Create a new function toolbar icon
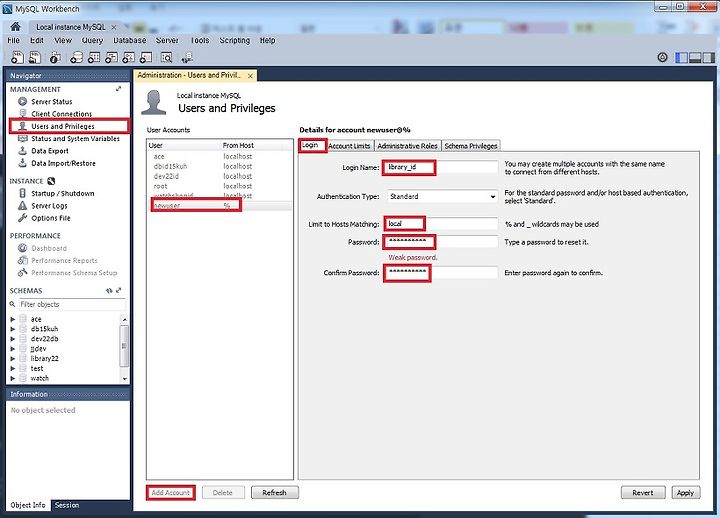The image size is (720, 518). (146, 57)
